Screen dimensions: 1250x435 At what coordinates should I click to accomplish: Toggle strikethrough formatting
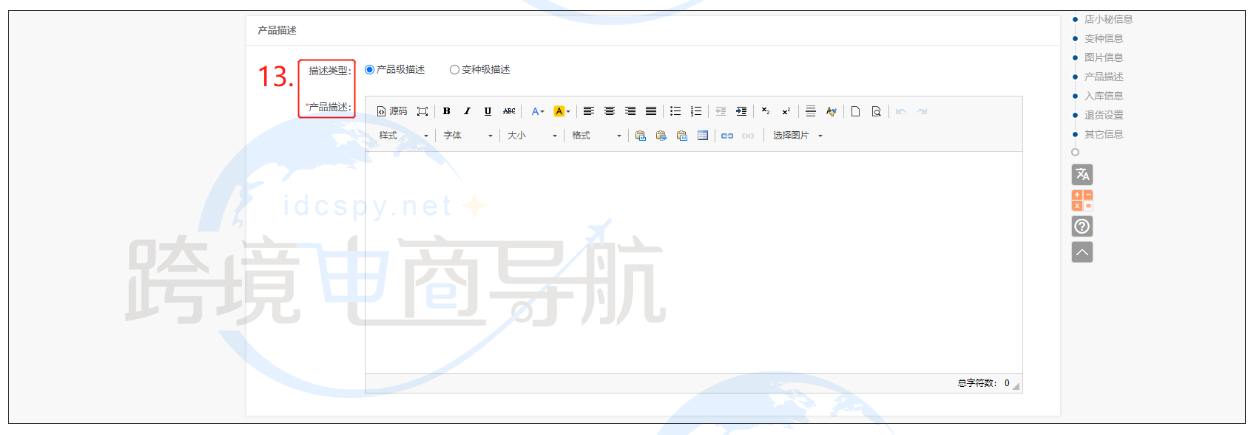point(509,111)
